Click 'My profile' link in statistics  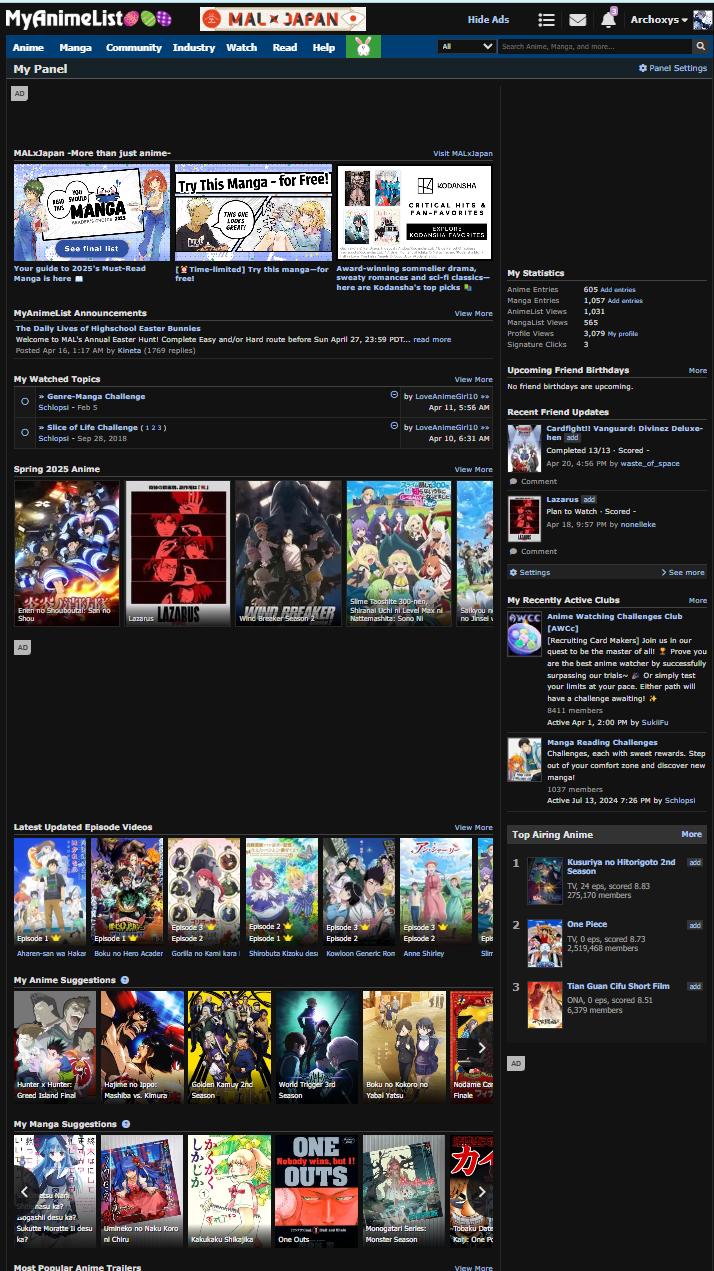(623, 334)
